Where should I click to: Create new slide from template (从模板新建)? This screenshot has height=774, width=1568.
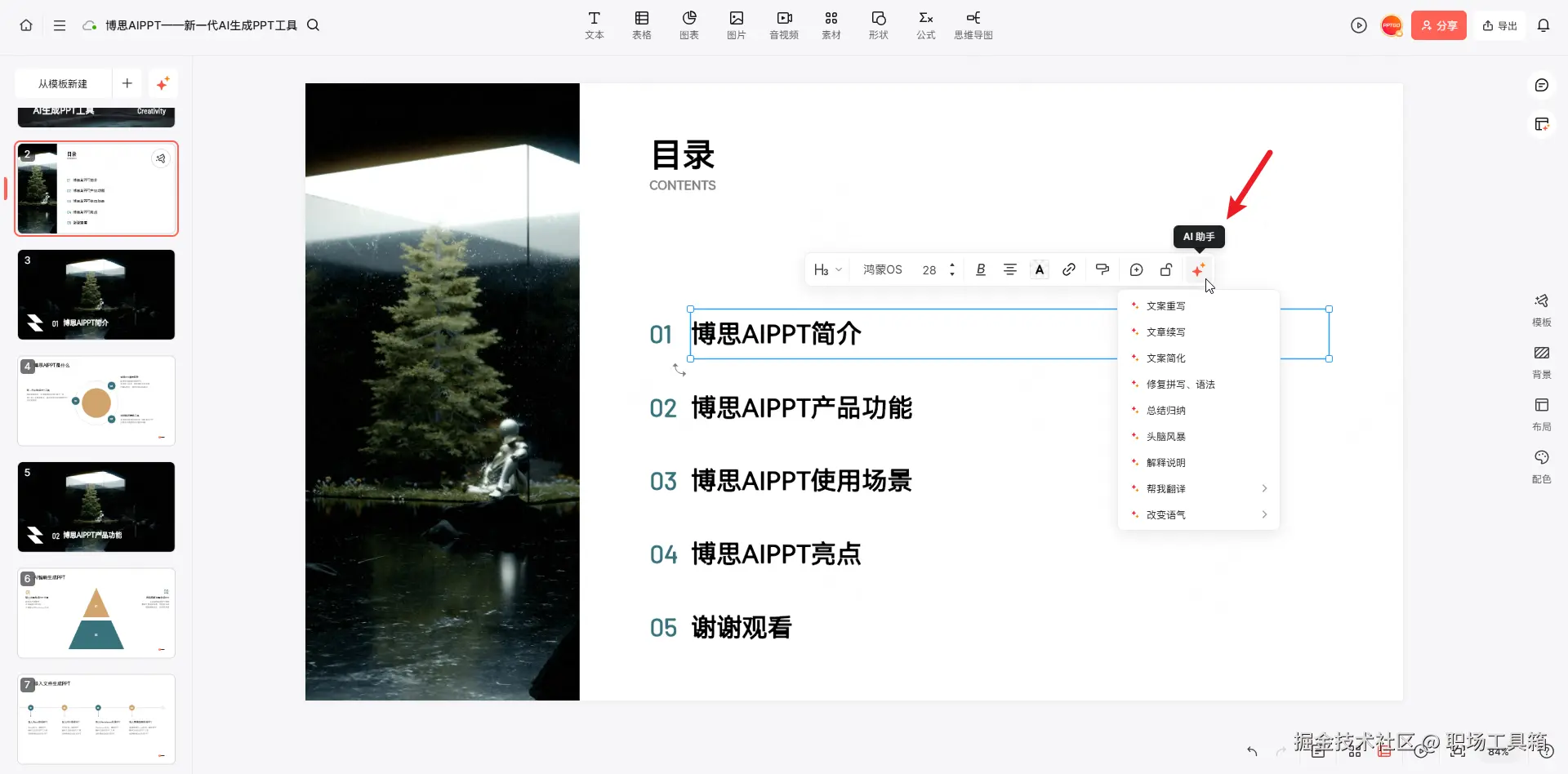[63, 83]
